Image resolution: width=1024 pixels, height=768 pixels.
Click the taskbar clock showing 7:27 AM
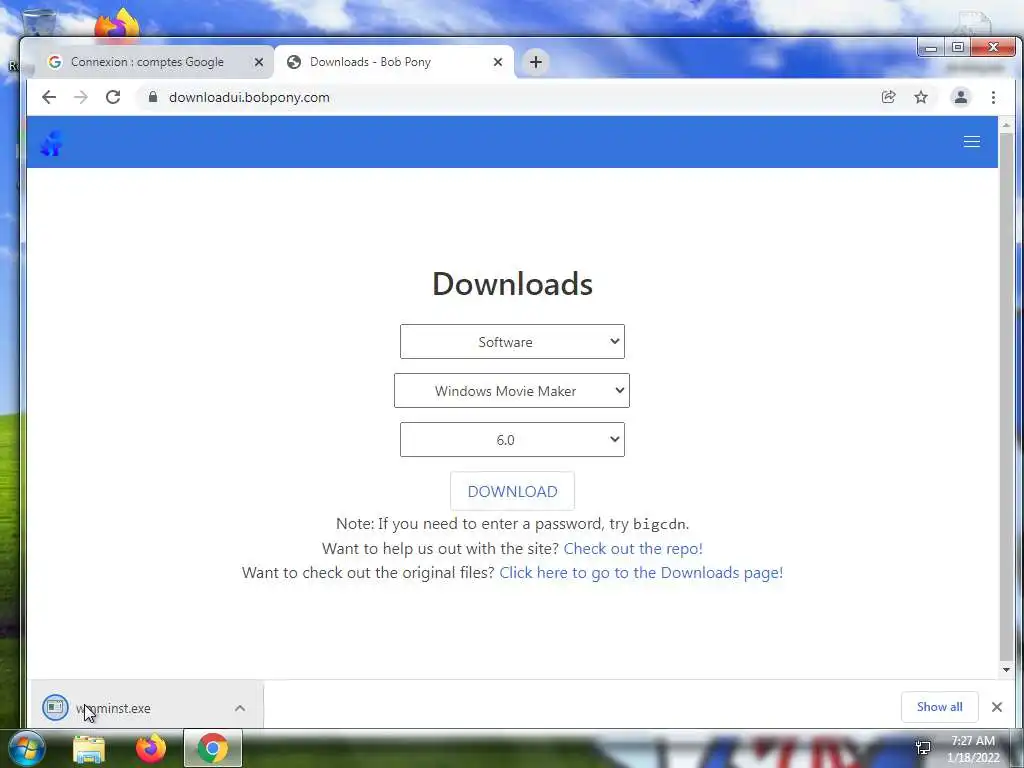click(x=973, y=749)
